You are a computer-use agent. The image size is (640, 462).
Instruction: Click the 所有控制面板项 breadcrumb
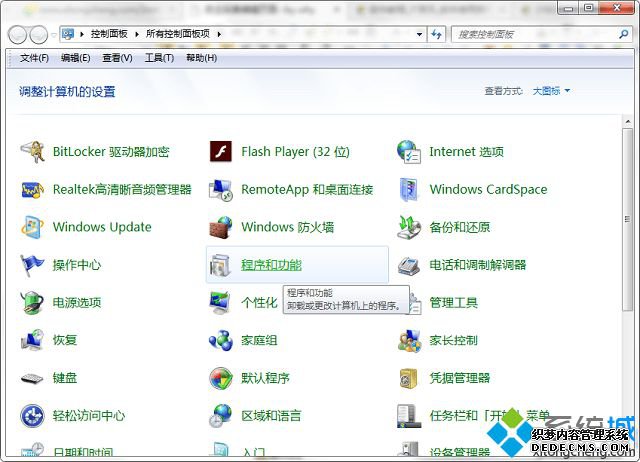click(178, 34)
